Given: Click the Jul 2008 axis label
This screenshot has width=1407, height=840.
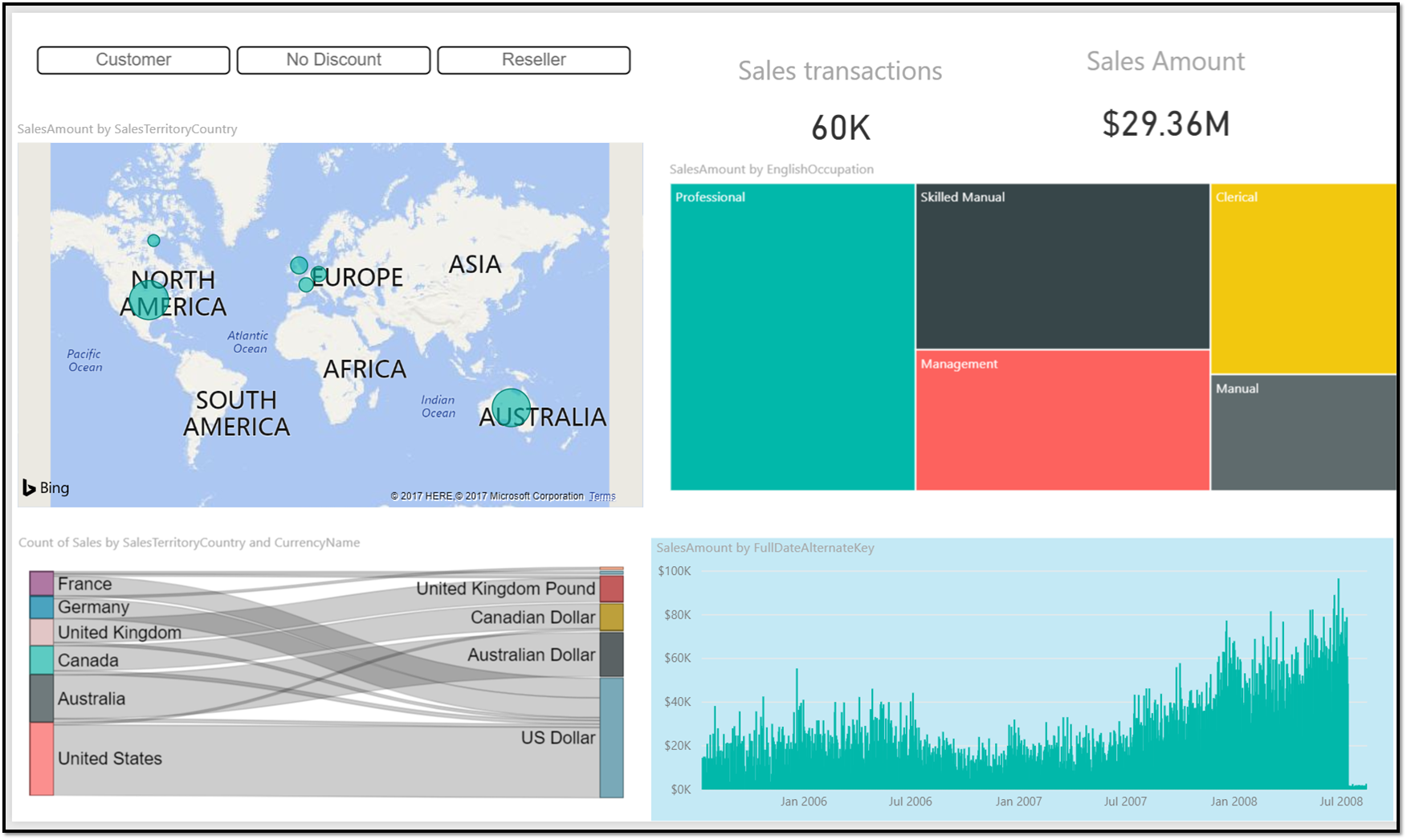Looking at the screenshot, I should coord(1341,801).
